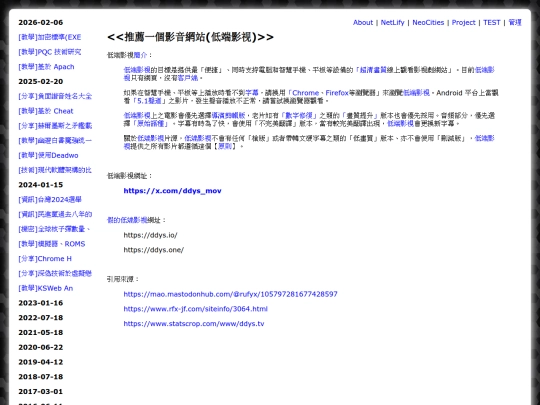Click the https://ddys.io/ text
This screenshot has width=540, height=405.
150,235
